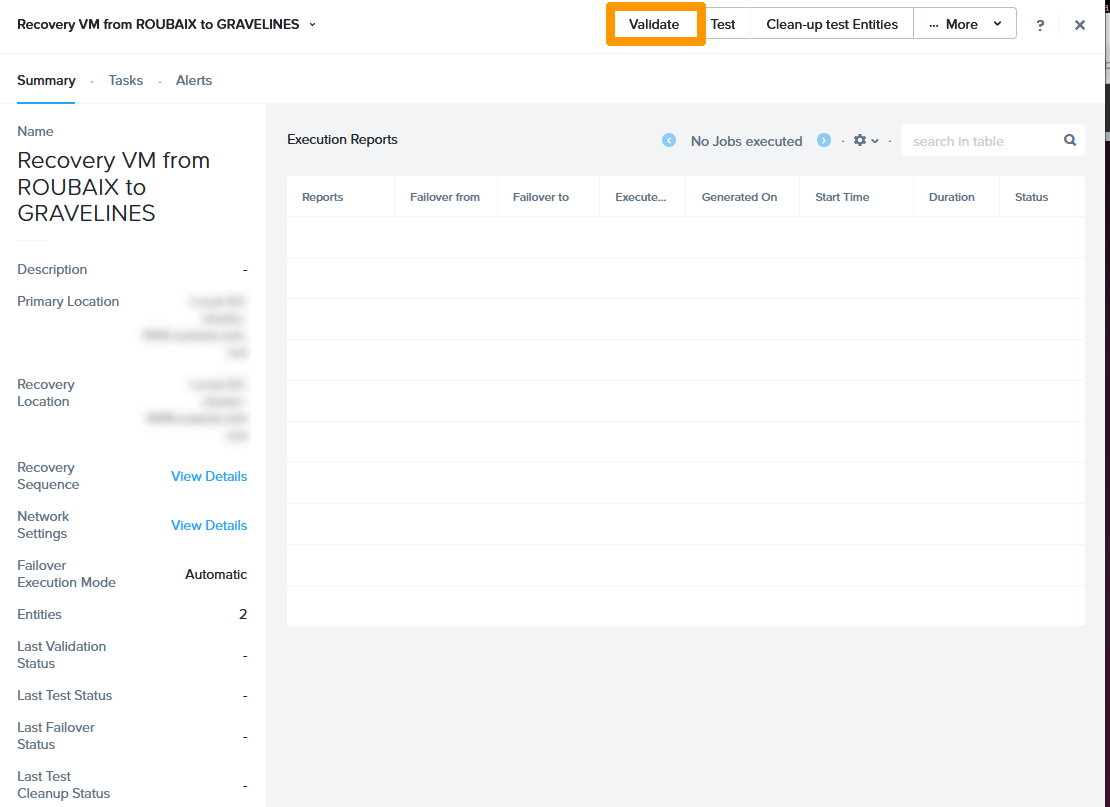Close the recovery plan details window

[x=1080, y=25]
